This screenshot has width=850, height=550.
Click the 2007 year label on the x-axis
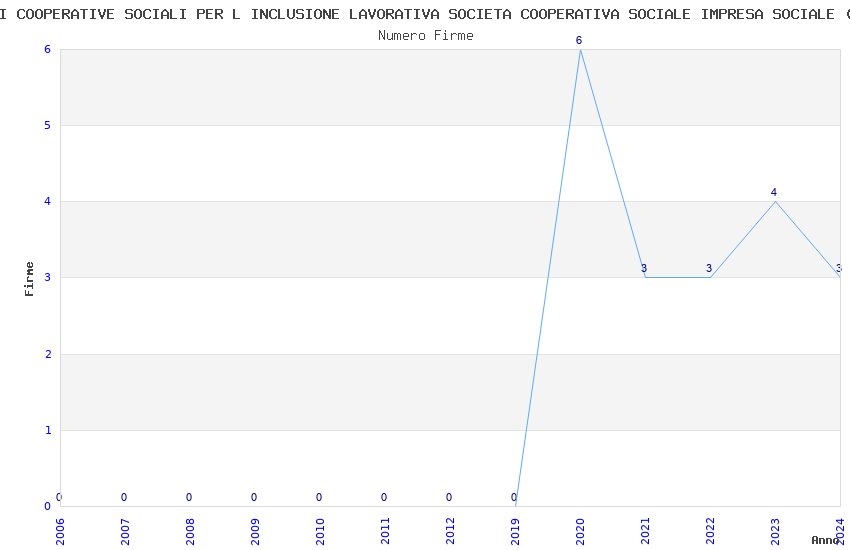125,531
